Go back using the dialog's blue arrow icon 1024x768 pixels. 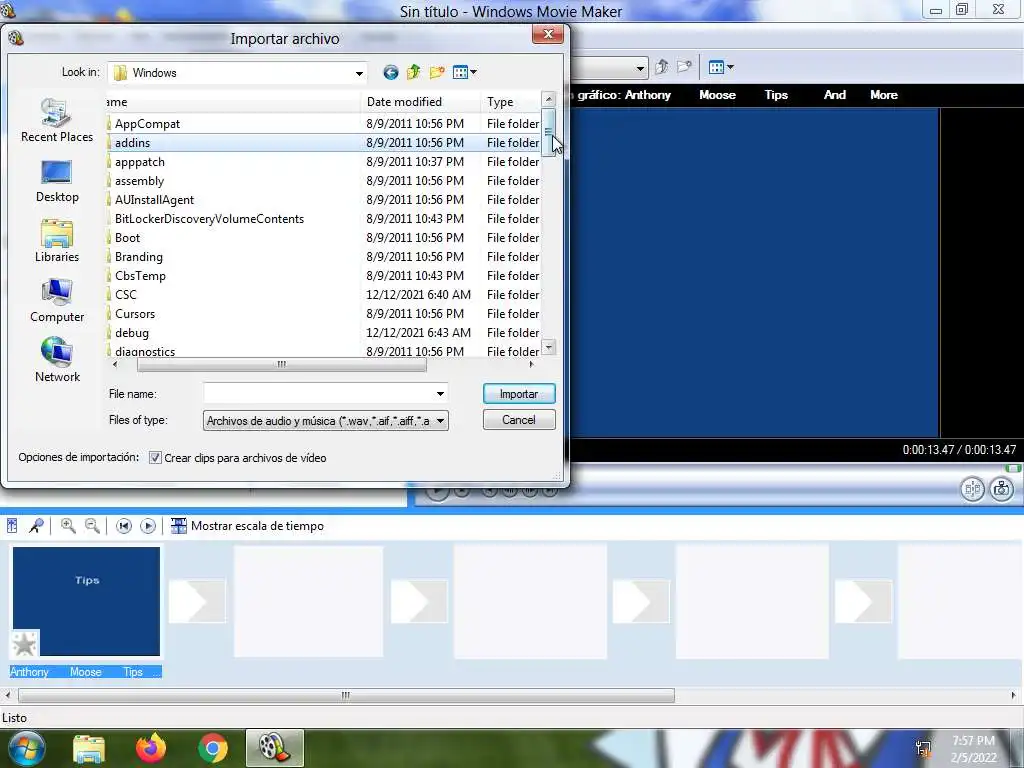[x=391, y=72]
